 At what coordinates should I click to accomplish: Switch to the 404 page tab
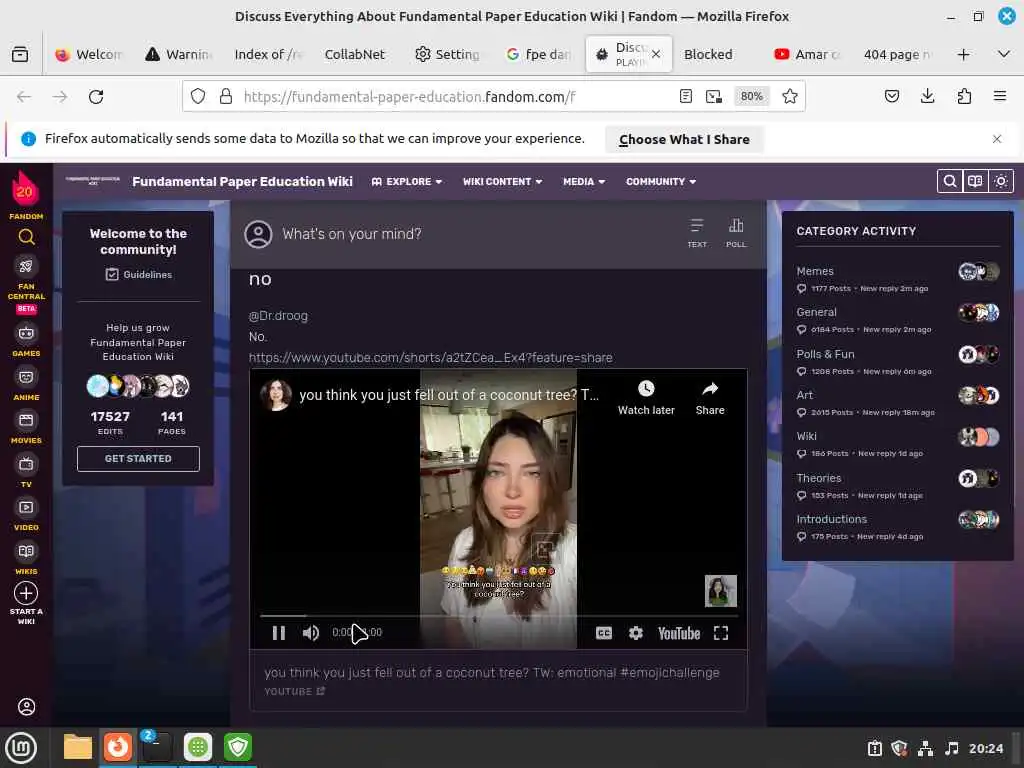pos(897,54)
